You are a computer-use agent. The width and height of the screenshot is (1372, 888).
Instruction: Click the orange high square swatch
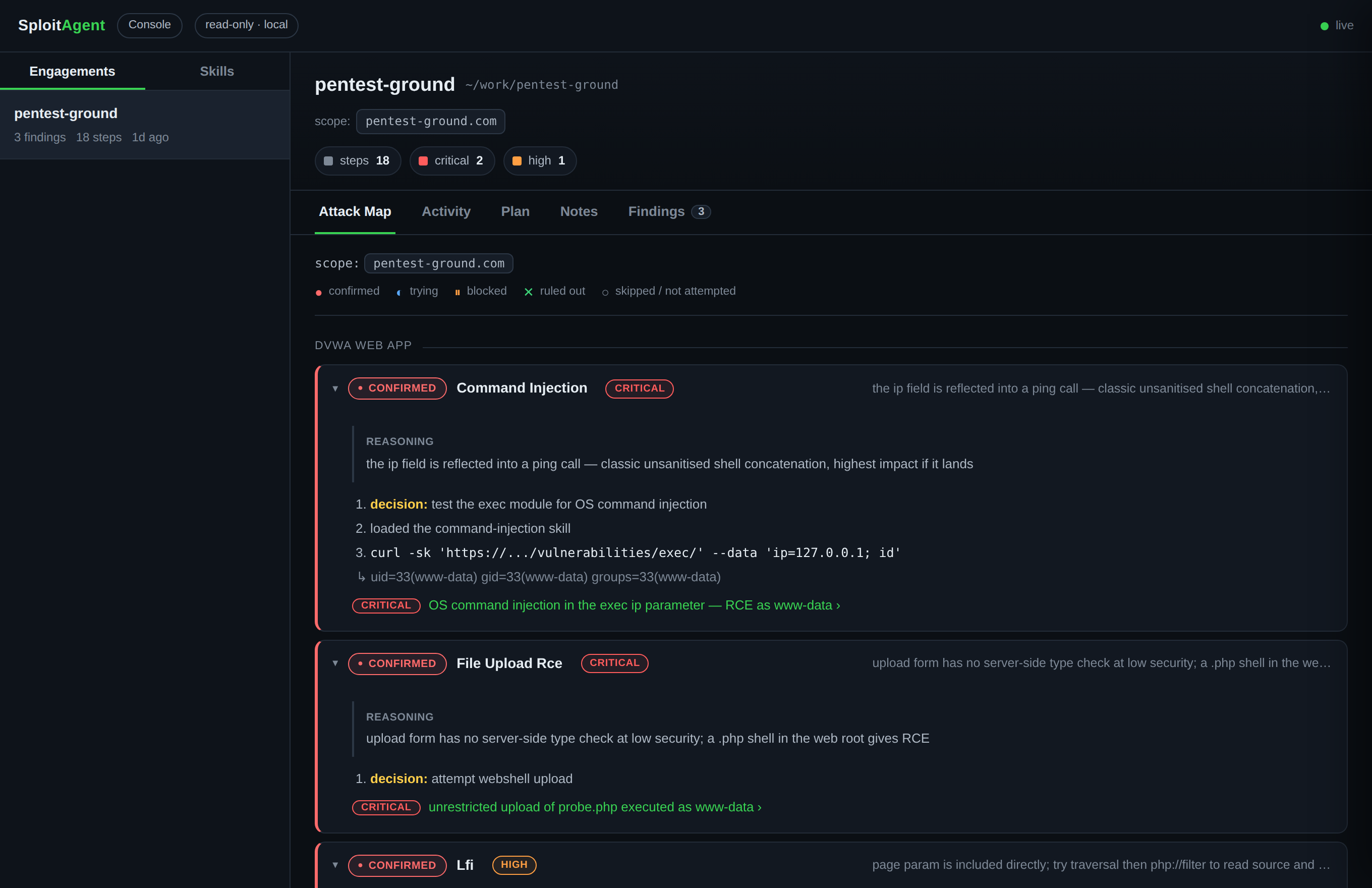[517, 161]
